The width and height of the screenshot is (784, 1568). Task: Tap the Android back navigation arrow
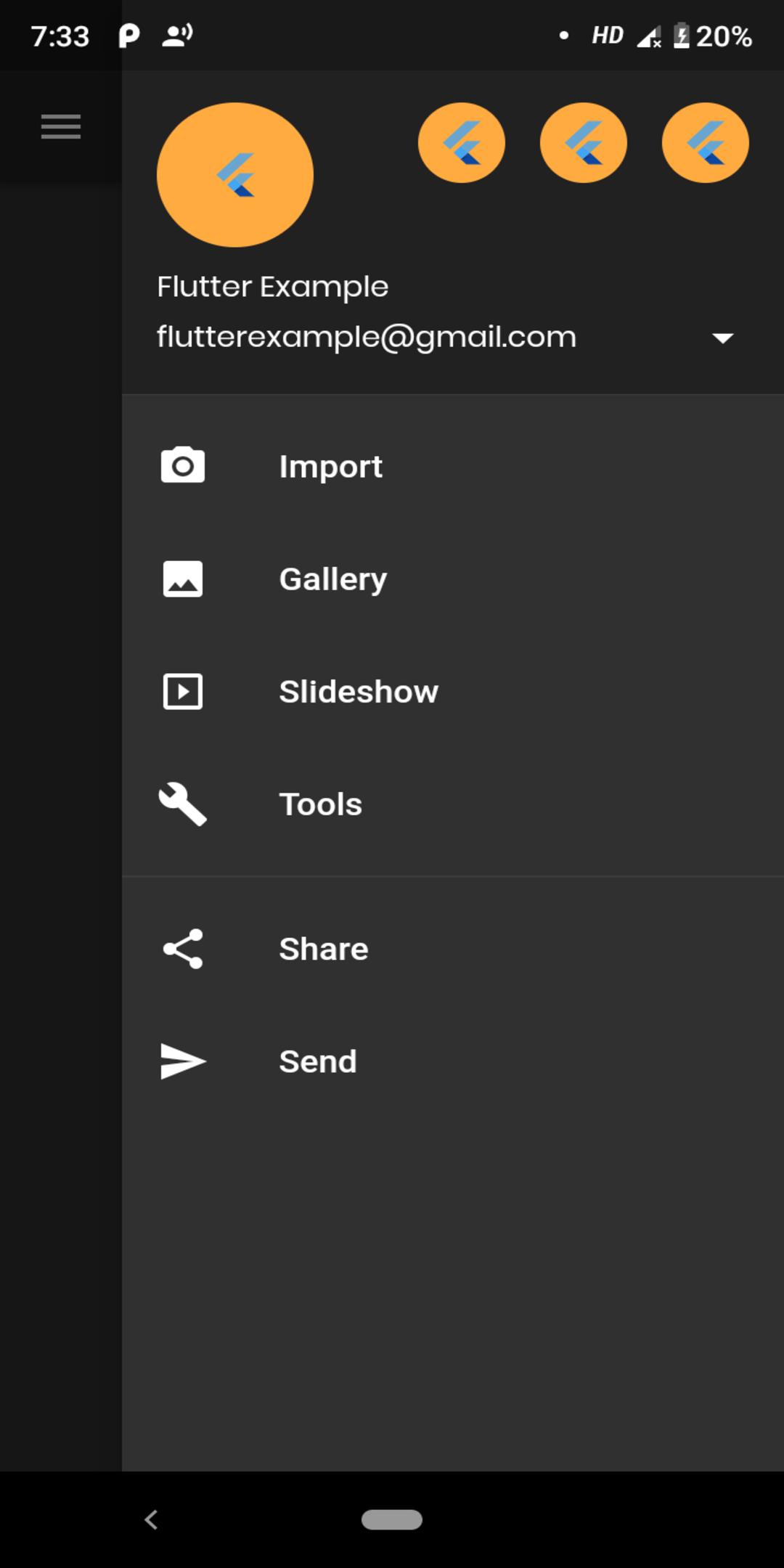(151, 1519)
